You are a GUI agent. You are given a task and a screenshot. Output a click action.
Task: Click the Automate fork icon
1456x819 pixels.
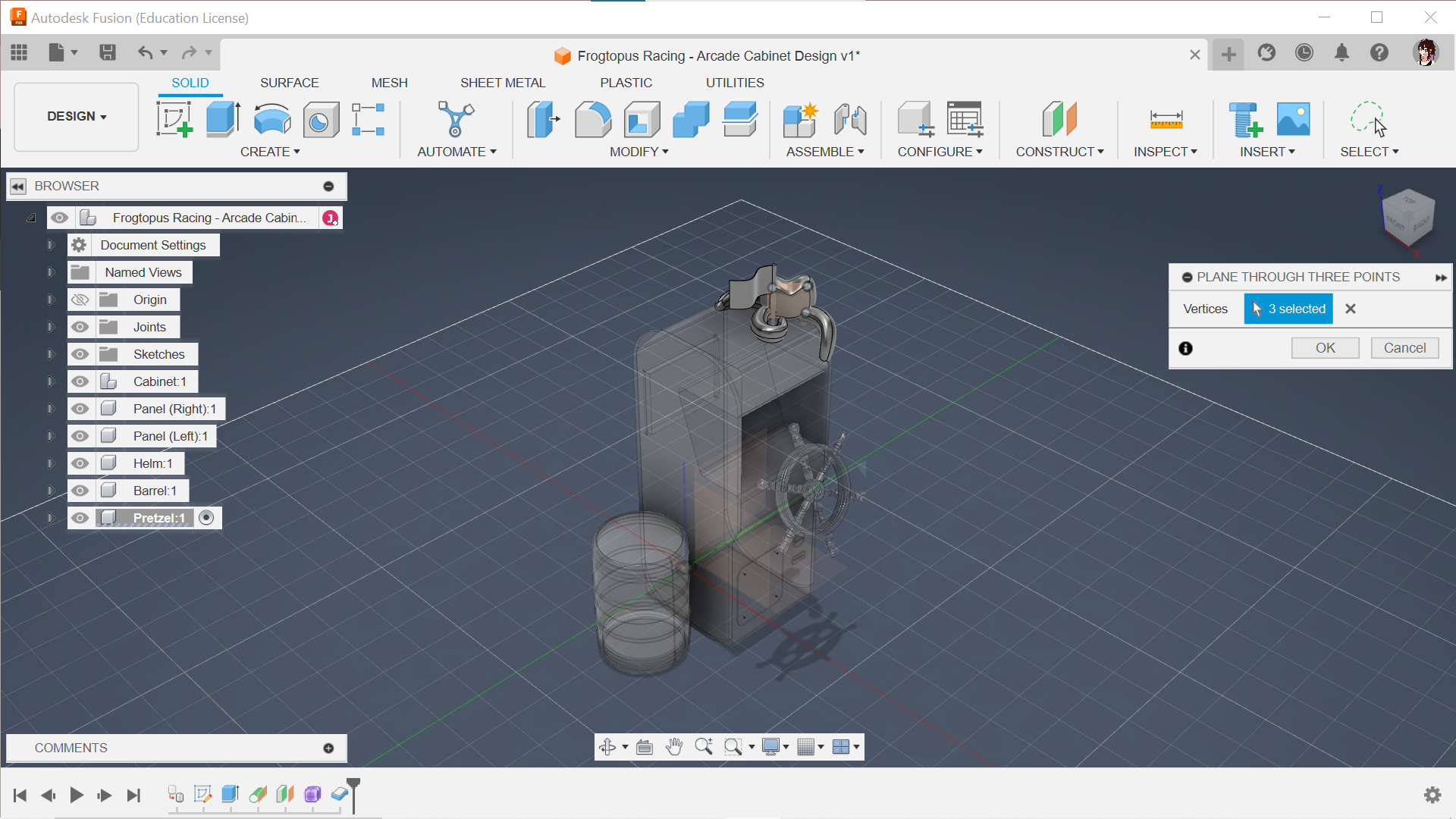456,119
